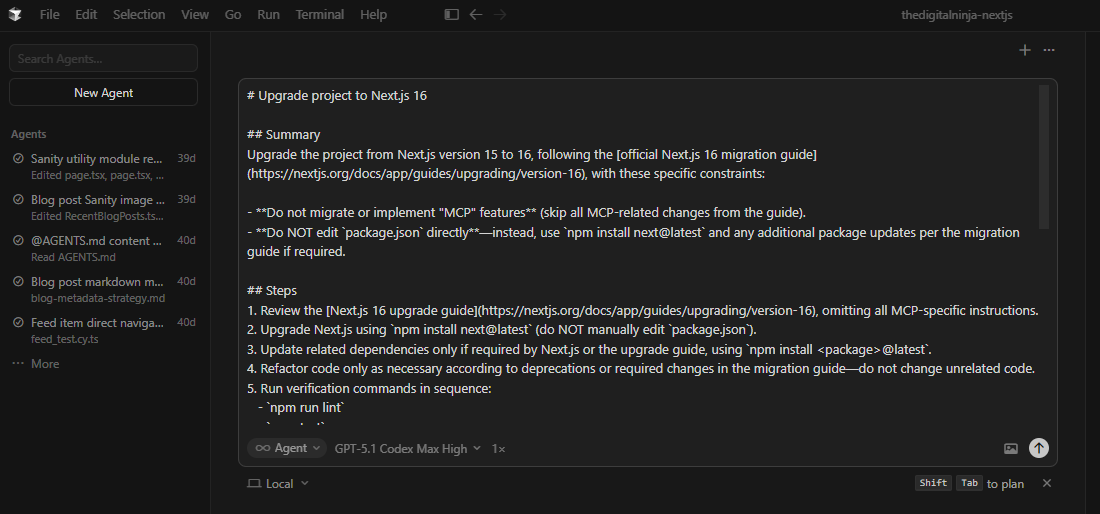This screenshot has height=514, width=1100.
Task: Open the Terminal menu
Action: tap(319, 14)
